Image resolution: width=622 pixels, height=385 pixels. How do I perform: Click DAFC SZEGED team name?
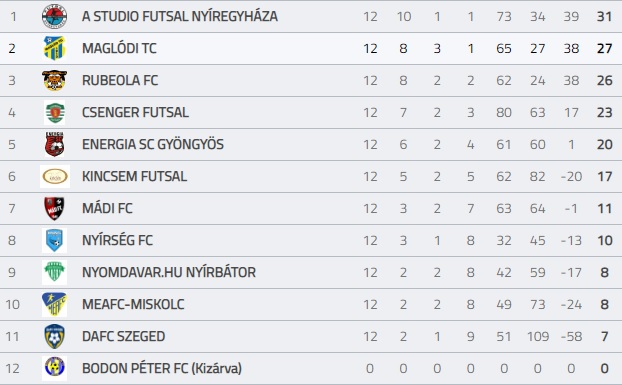[x=123, y=336]
